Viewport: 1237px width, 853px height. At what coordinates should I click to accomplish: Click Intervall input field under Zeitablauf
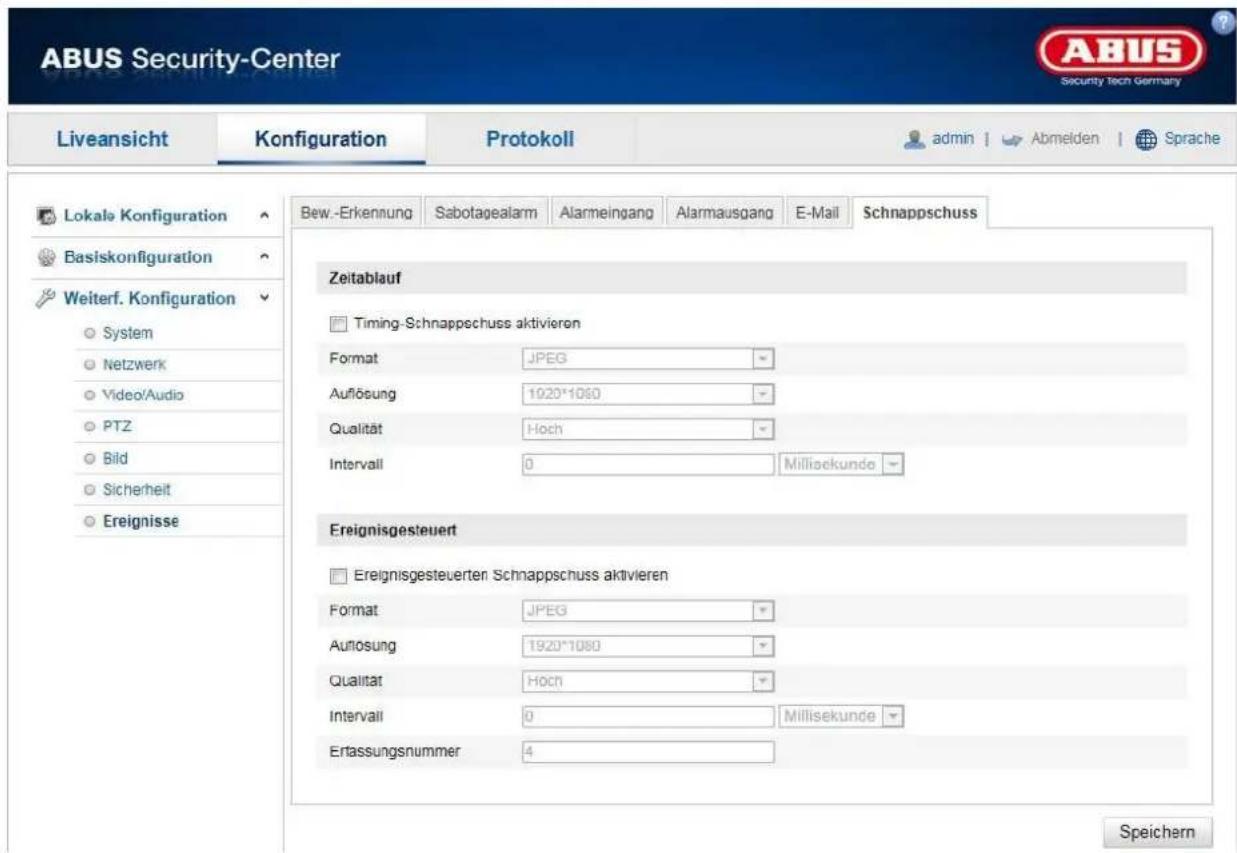648,464
